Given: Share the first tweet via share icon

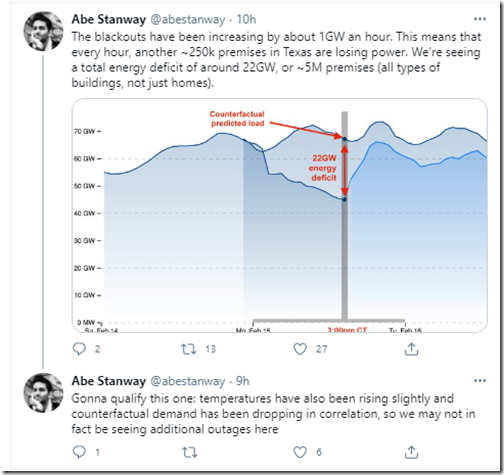Looking at the screenshot, I should tap(411, 349).
